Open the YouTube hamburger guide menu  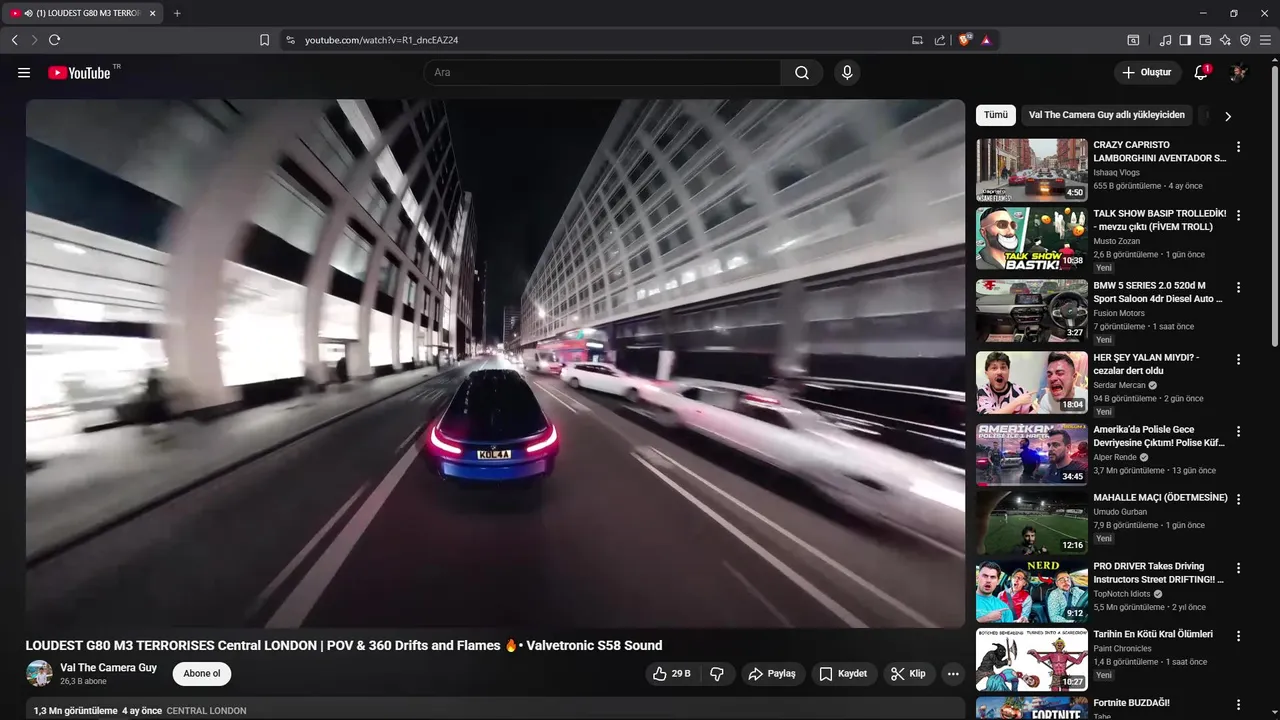click(x=24, y=73)
